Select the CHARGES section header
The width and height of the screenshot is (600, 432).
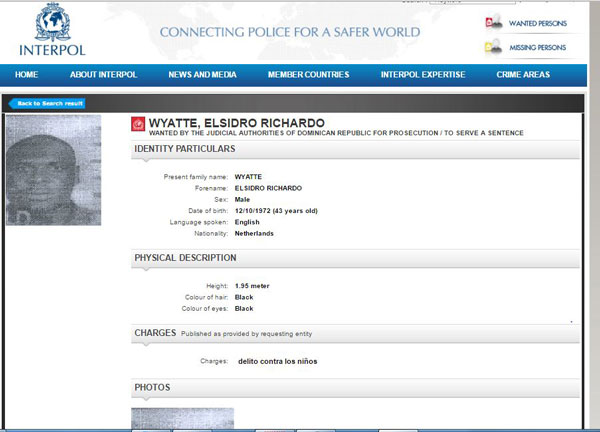click(355, 333)
